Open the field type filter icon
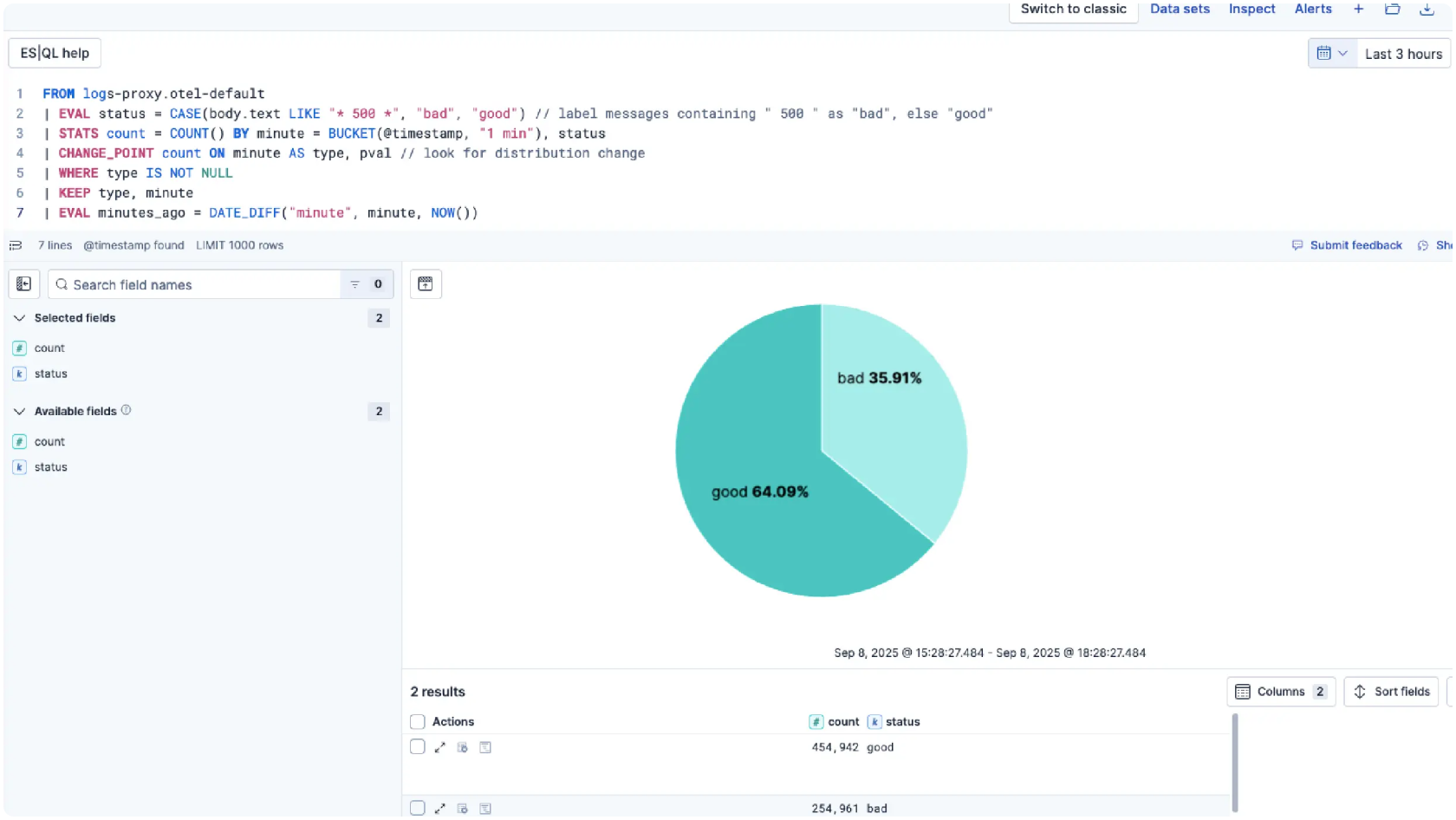 (355, 284)
